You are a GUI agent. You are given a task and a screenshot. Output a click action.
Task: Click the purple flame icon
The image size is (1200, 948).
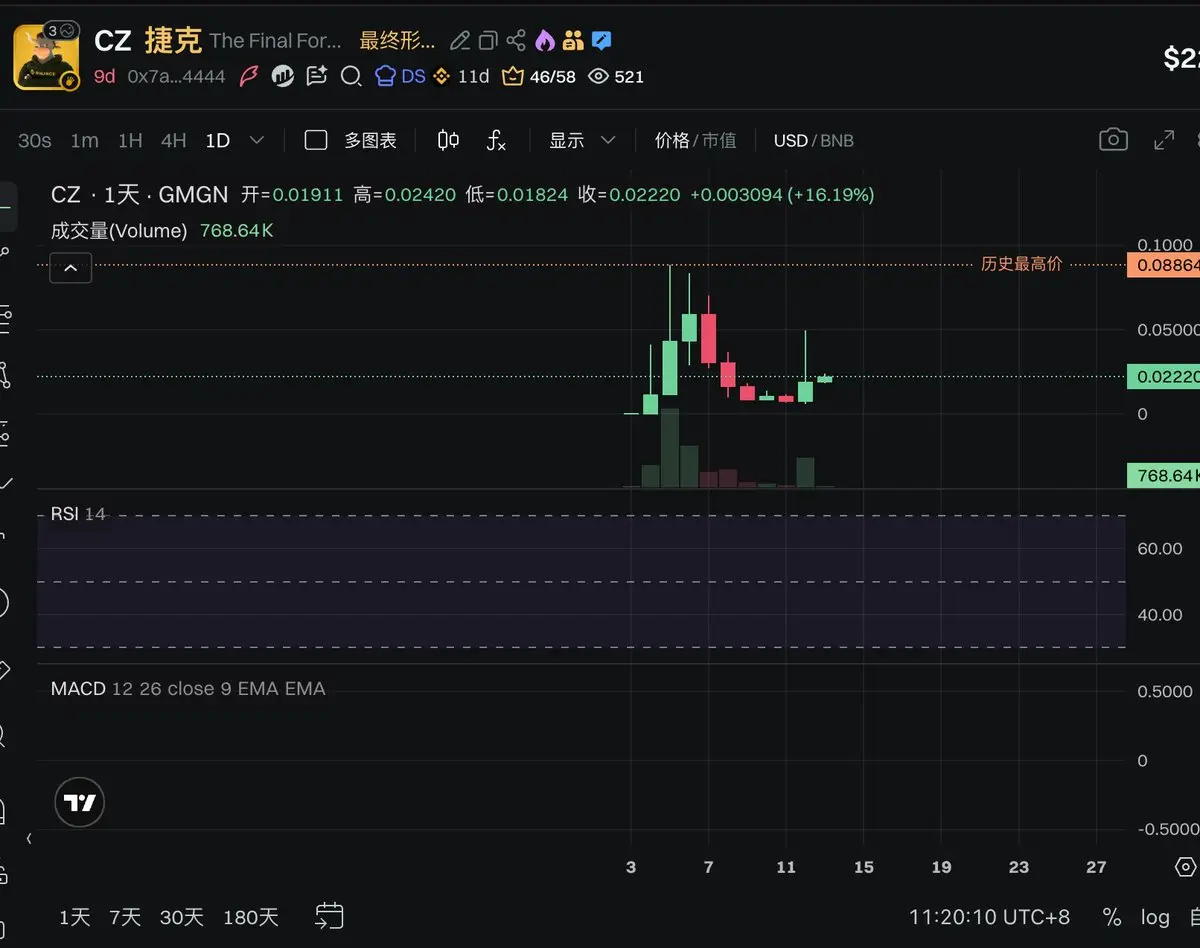pyautogui.click(x=544, y=41)
